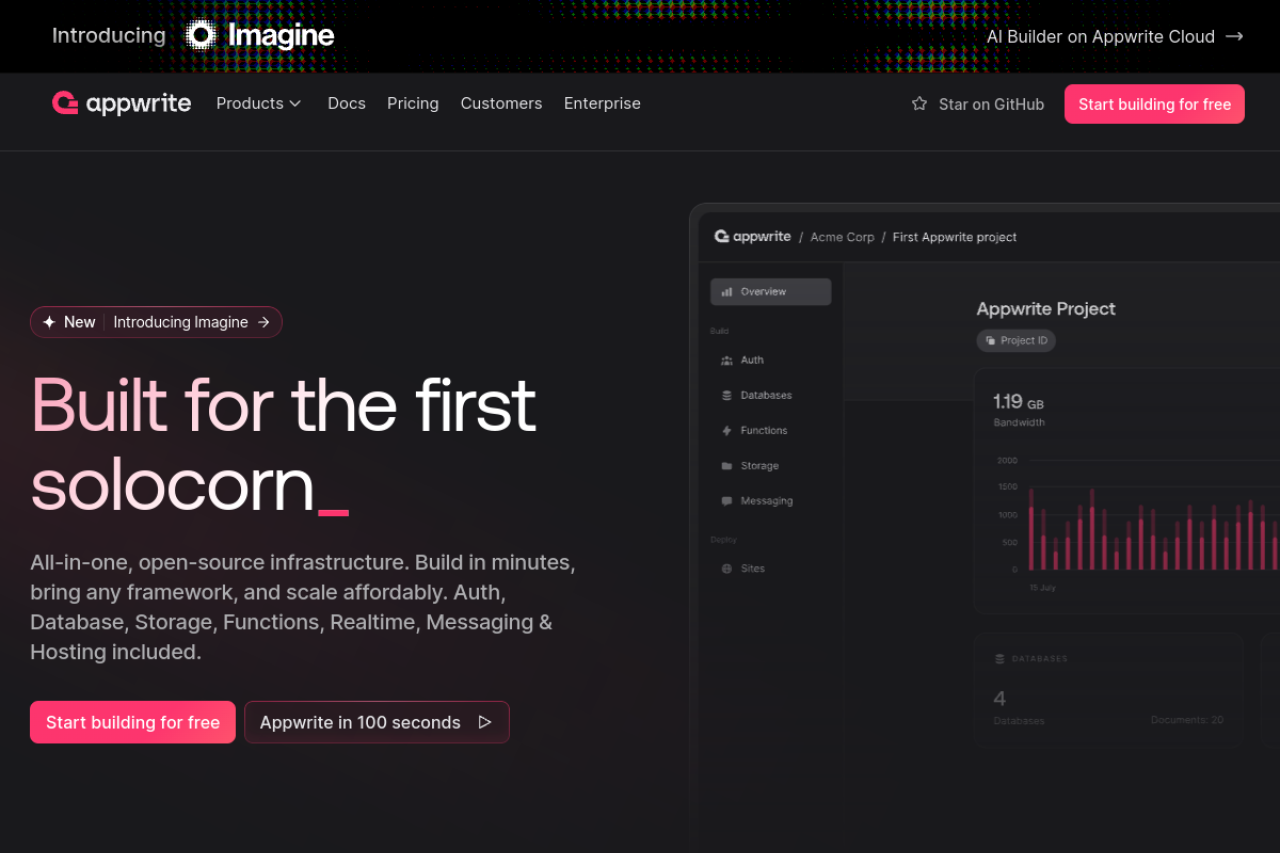Click the Appwrite logo in the navbar
The height and width of the screenshot is (853, 1280).
pyautogui.click(x=121, y=103)
